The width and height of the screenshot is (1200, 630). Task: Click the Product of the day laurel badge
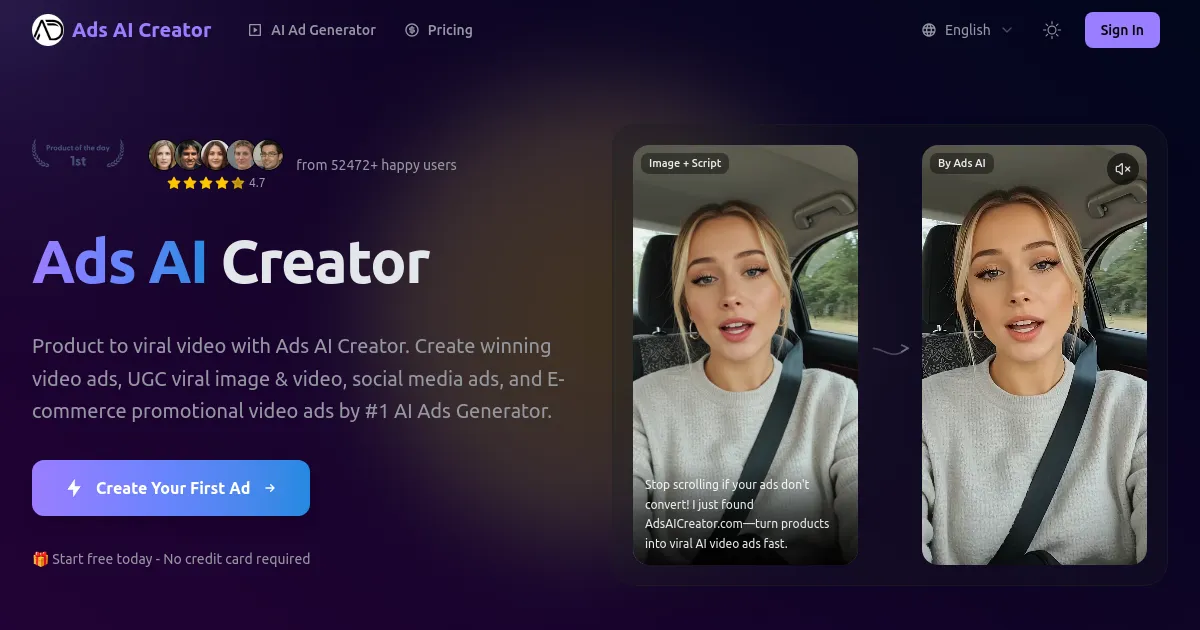pyautogui.click(x=77, y=153)
